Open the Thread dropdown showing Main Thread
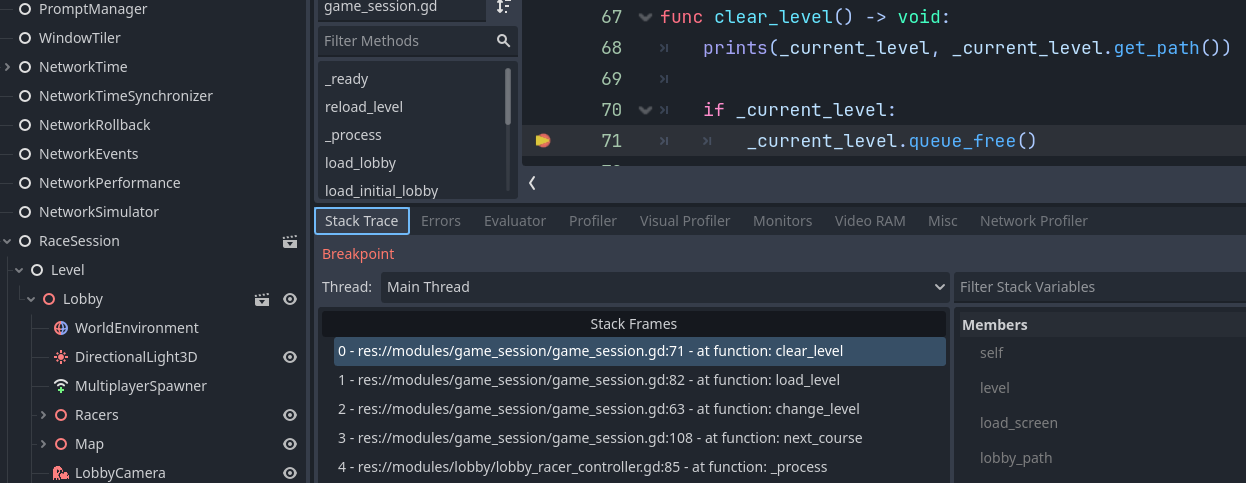Image resolution: width=1246 pixels, height=483 pixels. coord(665,287)
